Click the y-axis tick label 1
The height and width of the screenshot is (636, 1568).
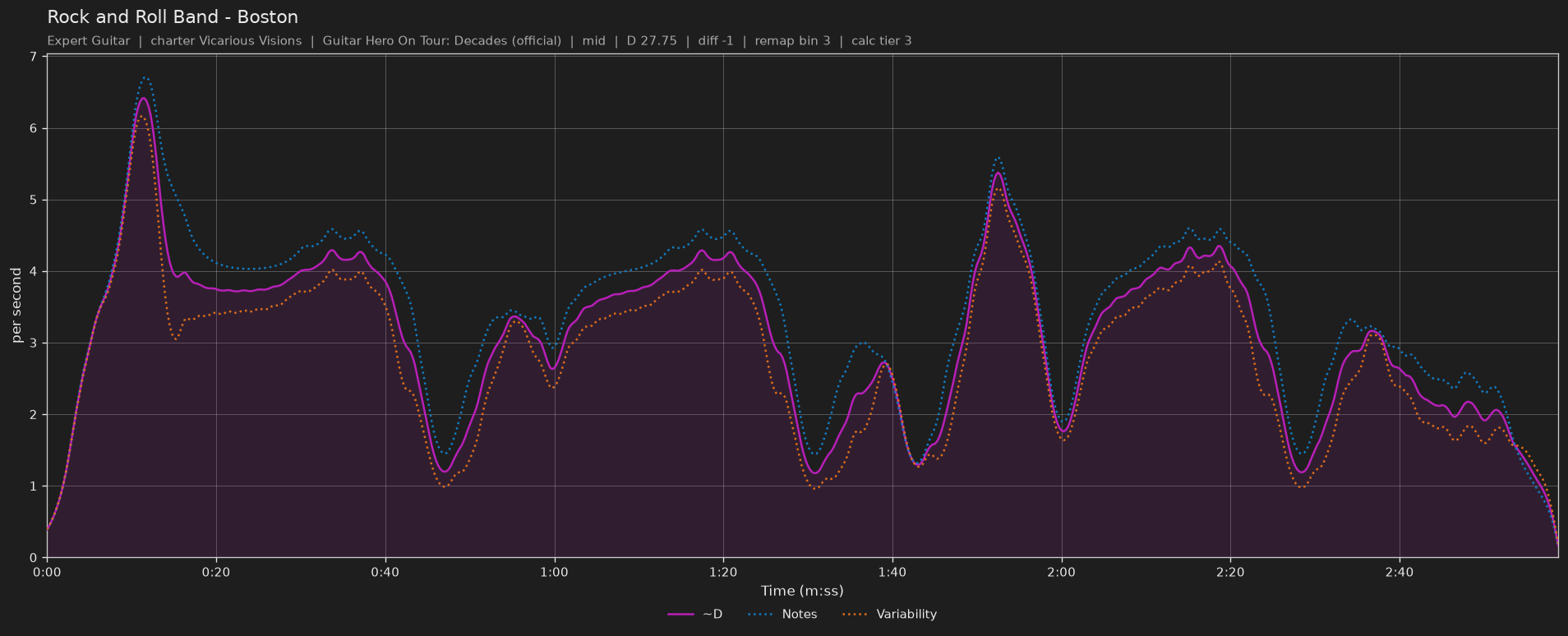click(x=33, y=486)
